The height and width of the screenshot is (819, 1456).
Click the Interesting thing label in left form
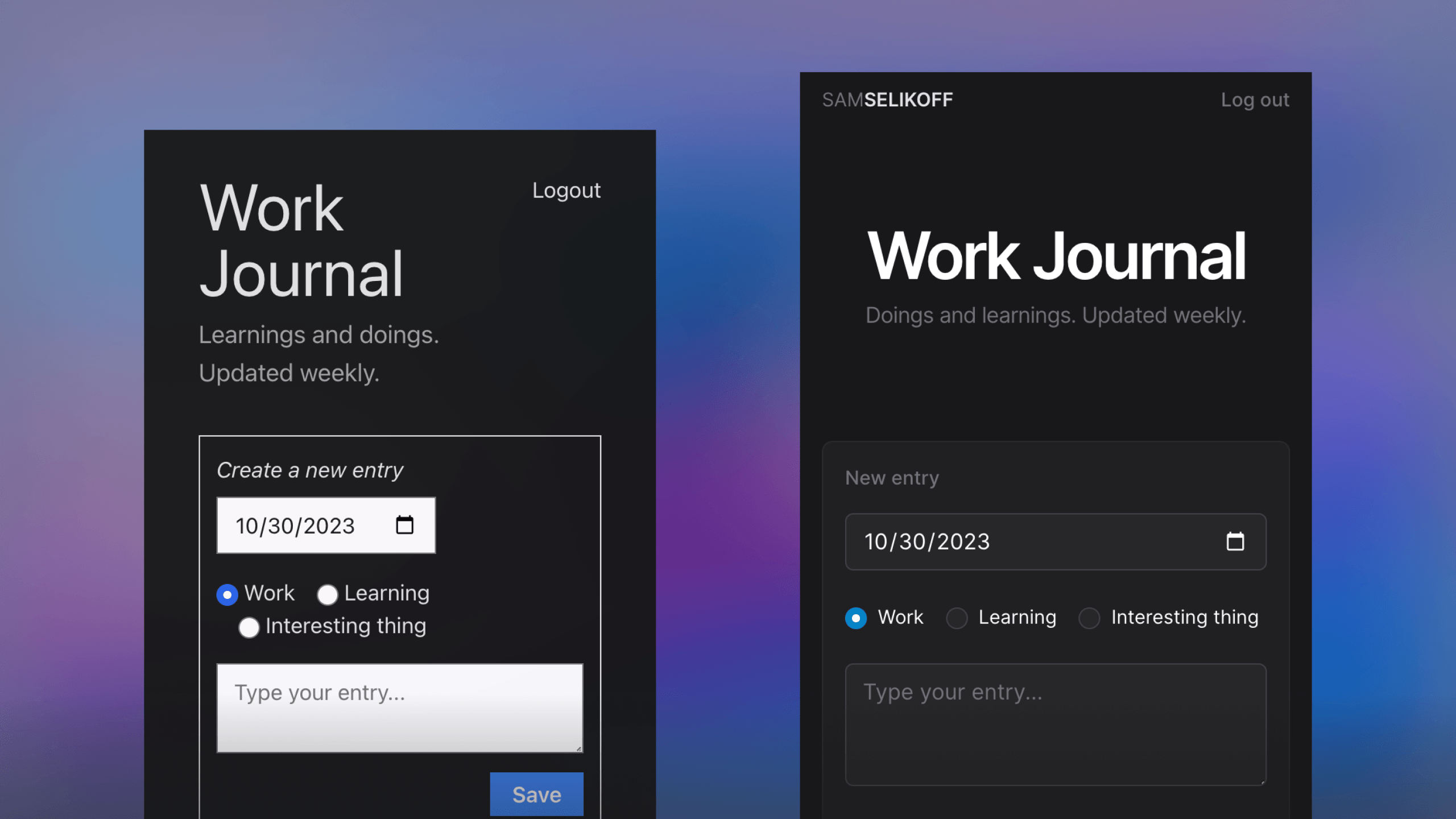345,626
